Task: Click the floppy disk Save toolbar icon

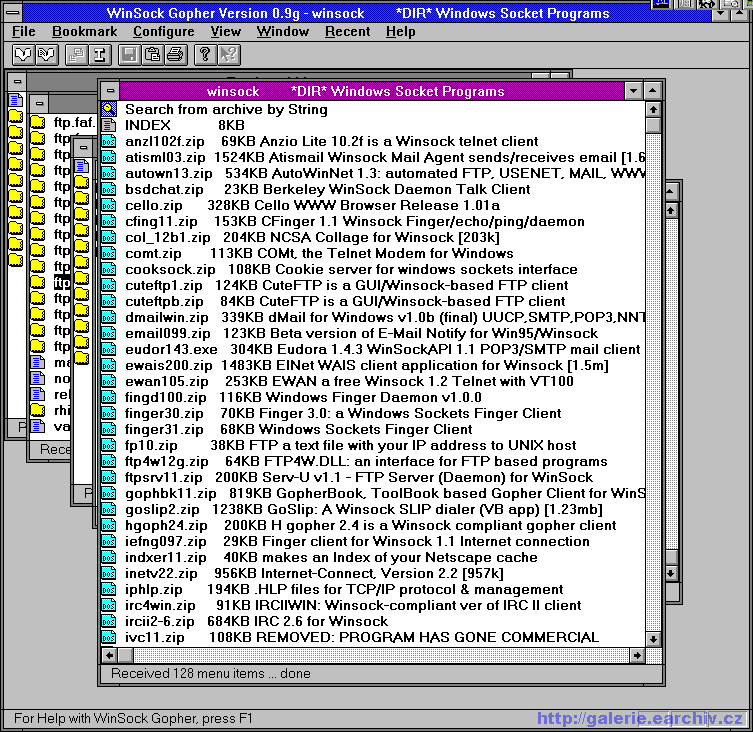Action: tap(129, 55)
